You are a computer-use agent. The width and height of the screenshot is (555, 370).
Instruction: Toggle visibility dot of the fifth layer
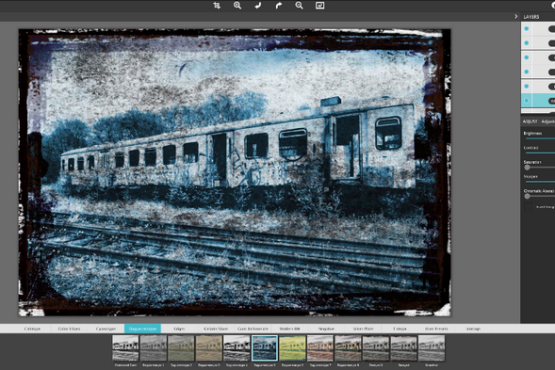point(526,86)
